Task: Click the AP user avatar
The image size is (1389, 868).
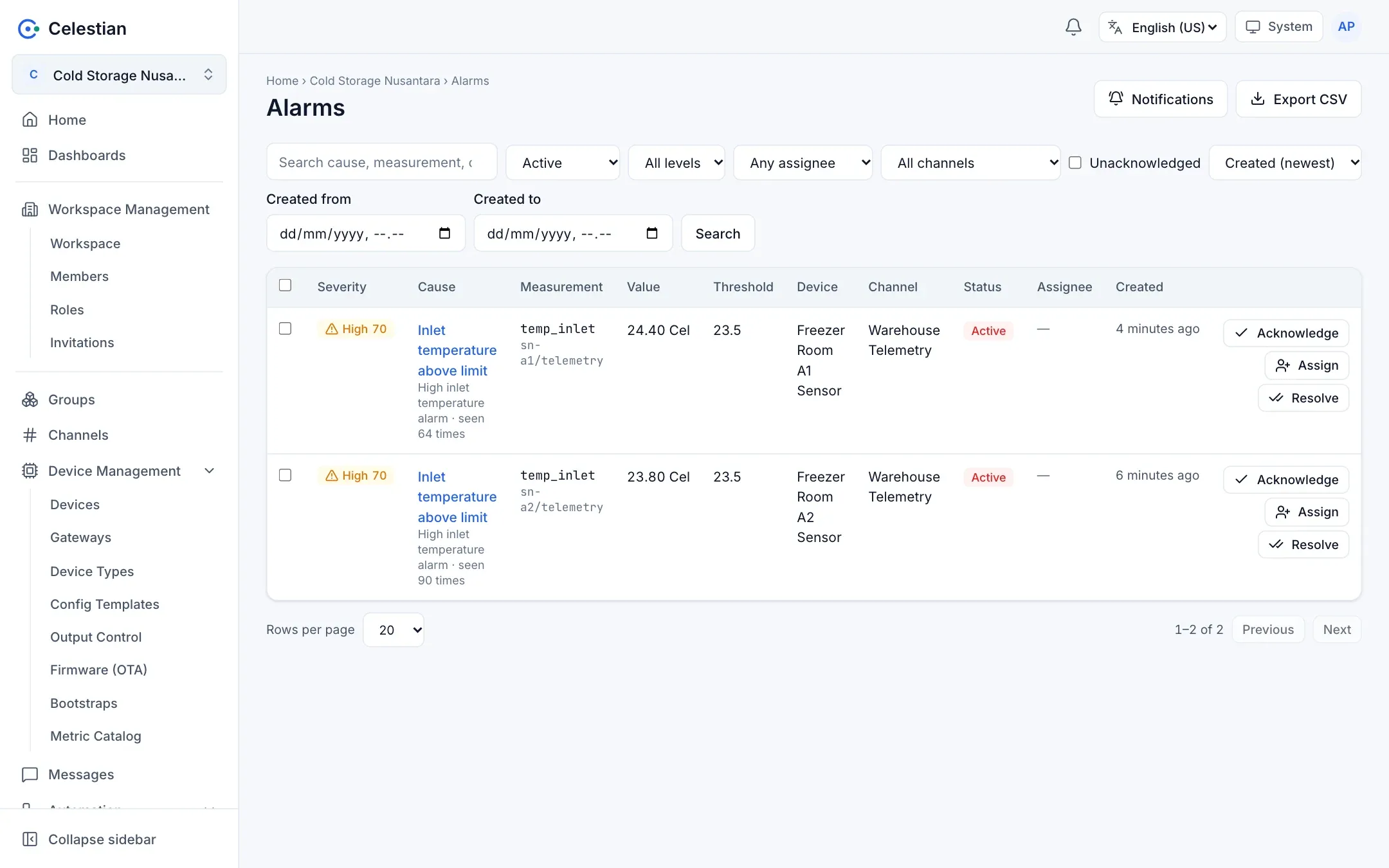Action: pos(1346,27)
